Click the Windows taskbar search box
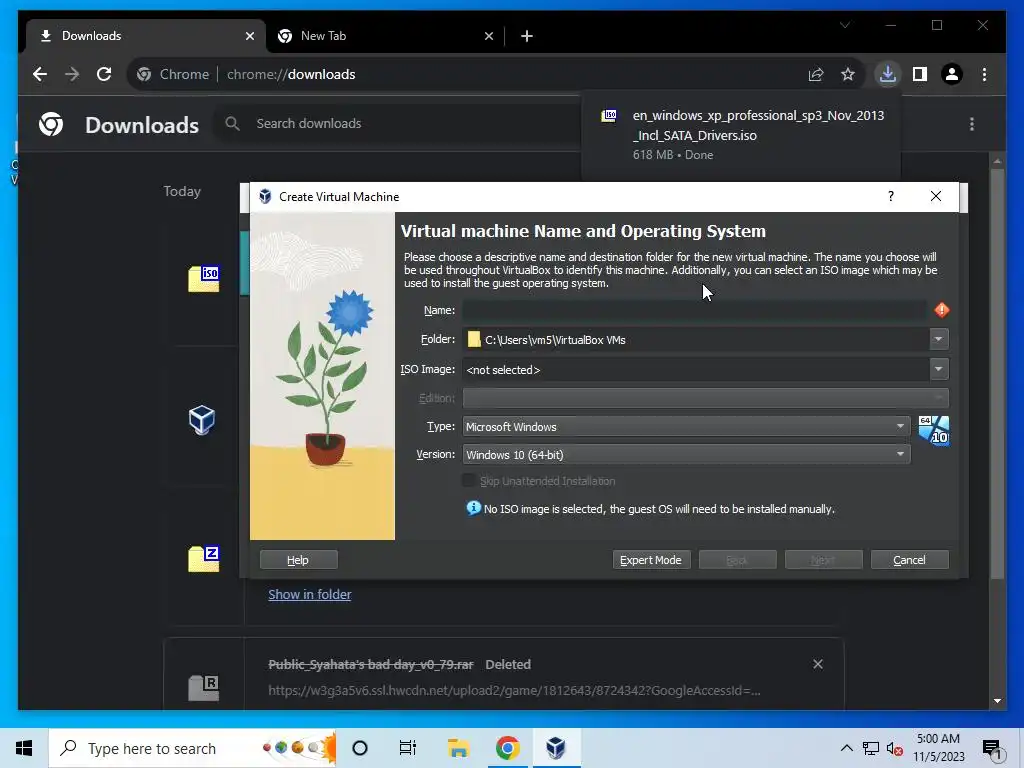Screen dimensions: 1024x768 (x=193, y=748)
